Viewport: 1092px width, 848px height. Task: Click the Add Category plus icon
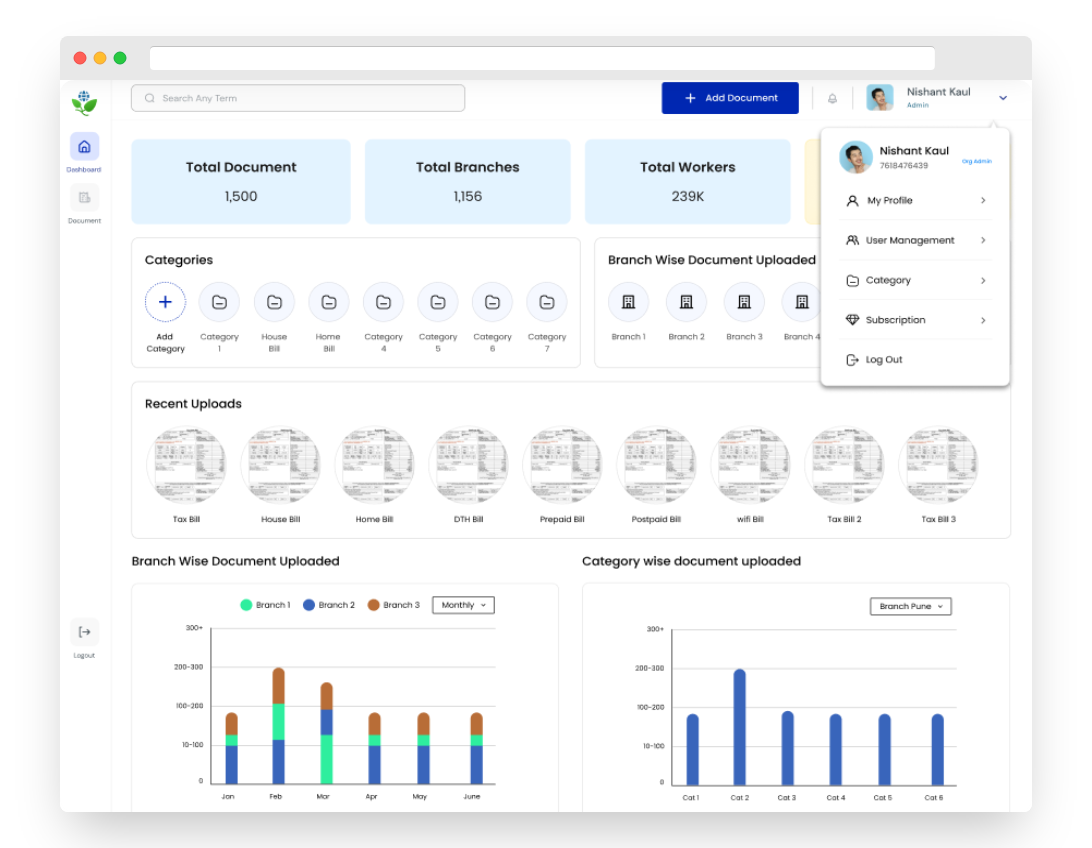pyautogui.click(x=165, y=302)
